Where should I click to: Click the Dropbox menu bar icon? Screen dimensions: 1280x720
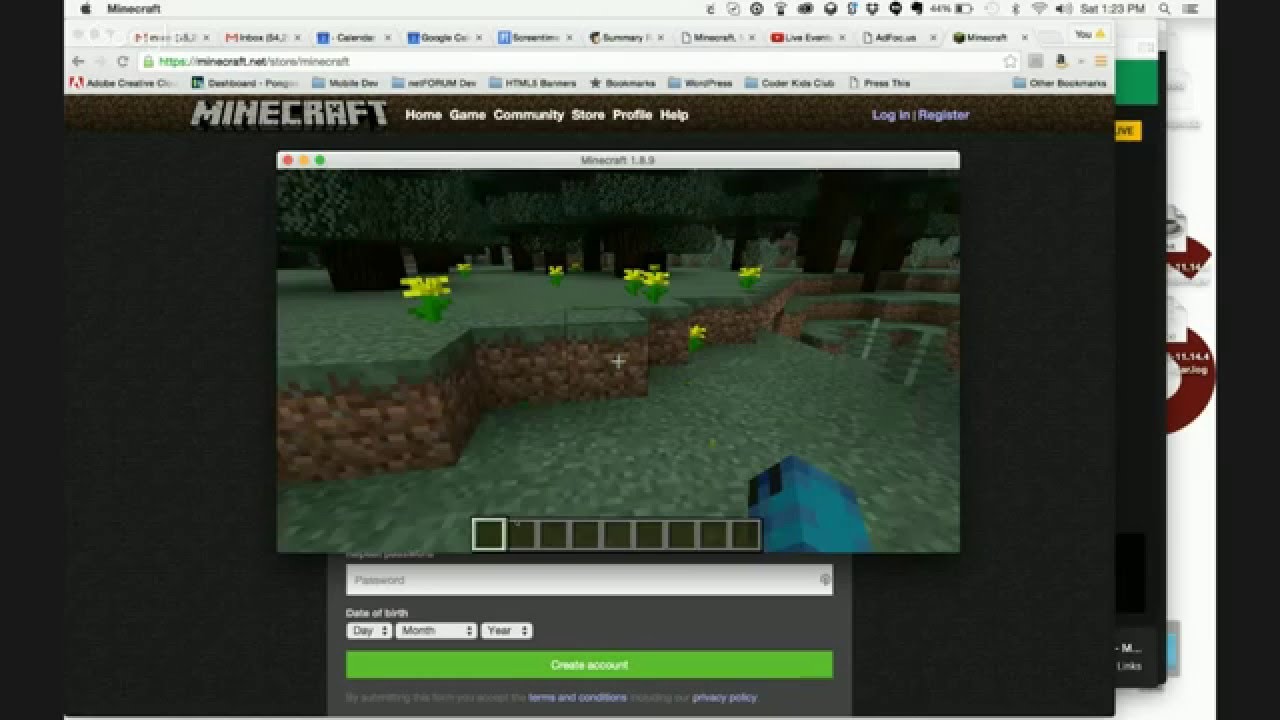874,9
